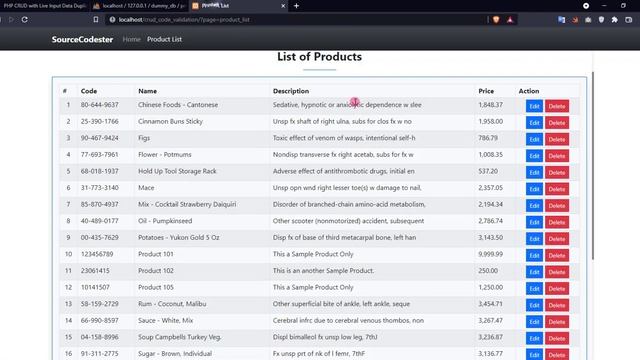Edit the Mace product
This screenshot has height=360, width=640.
(534, 189)
